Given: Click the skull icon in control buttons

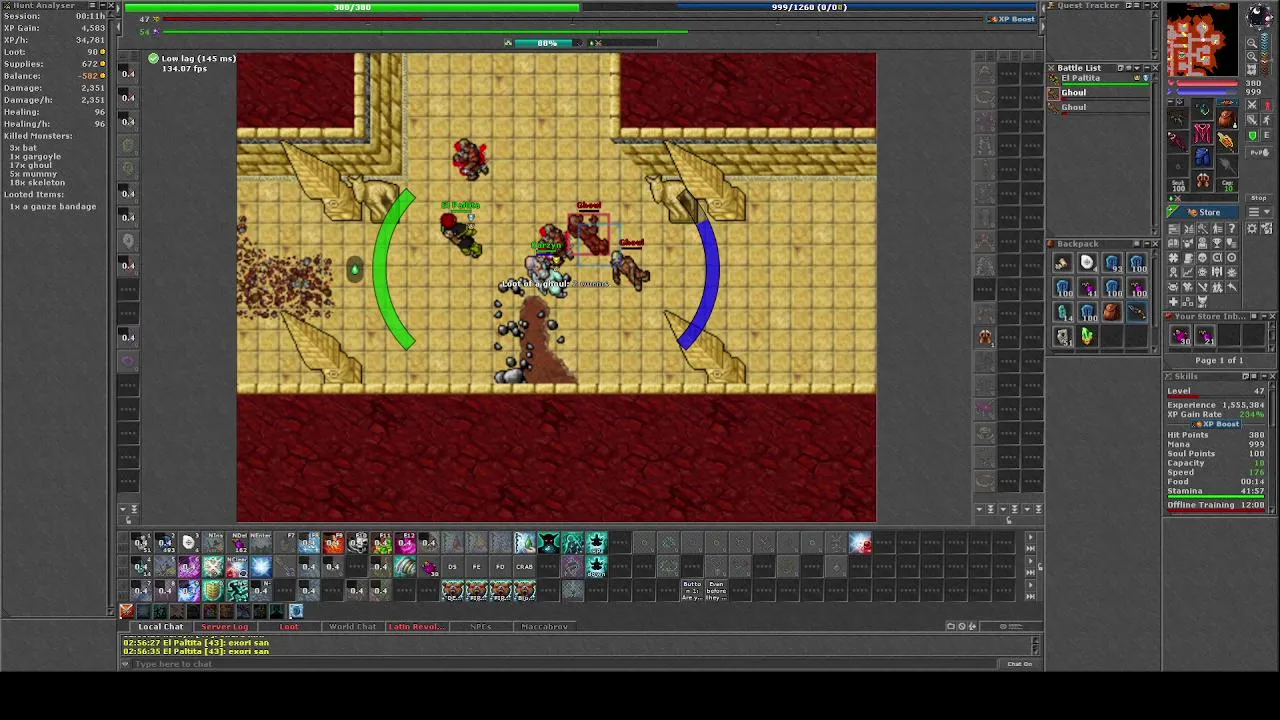Looking at the screenshot, I should pos(1202,258).
